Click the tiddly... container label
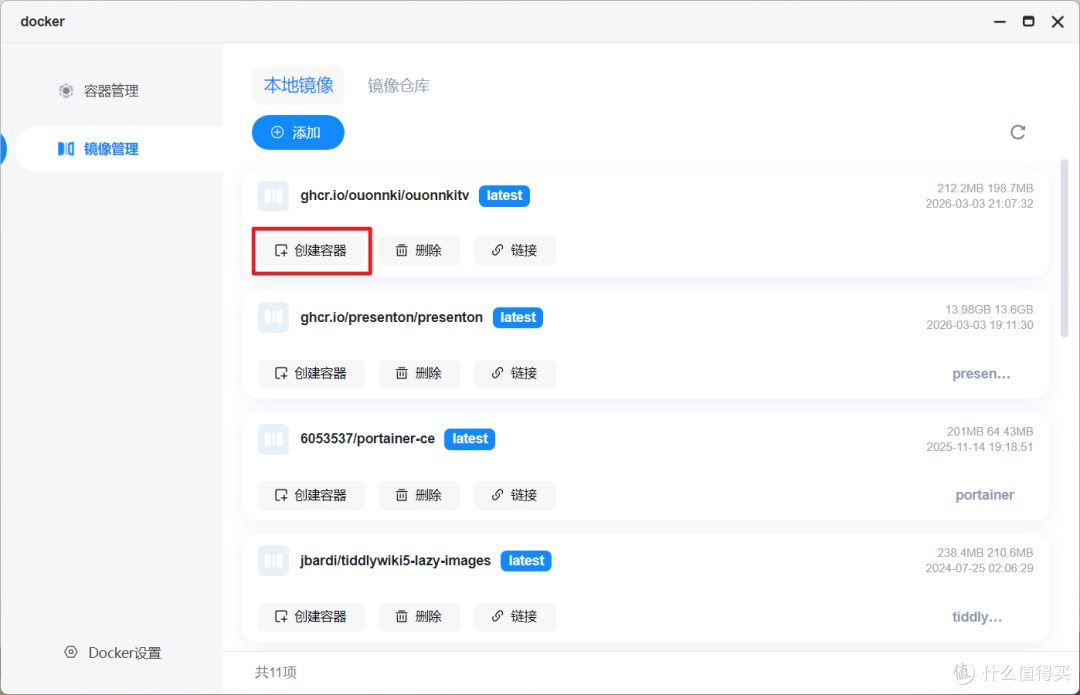 point(977,617)
